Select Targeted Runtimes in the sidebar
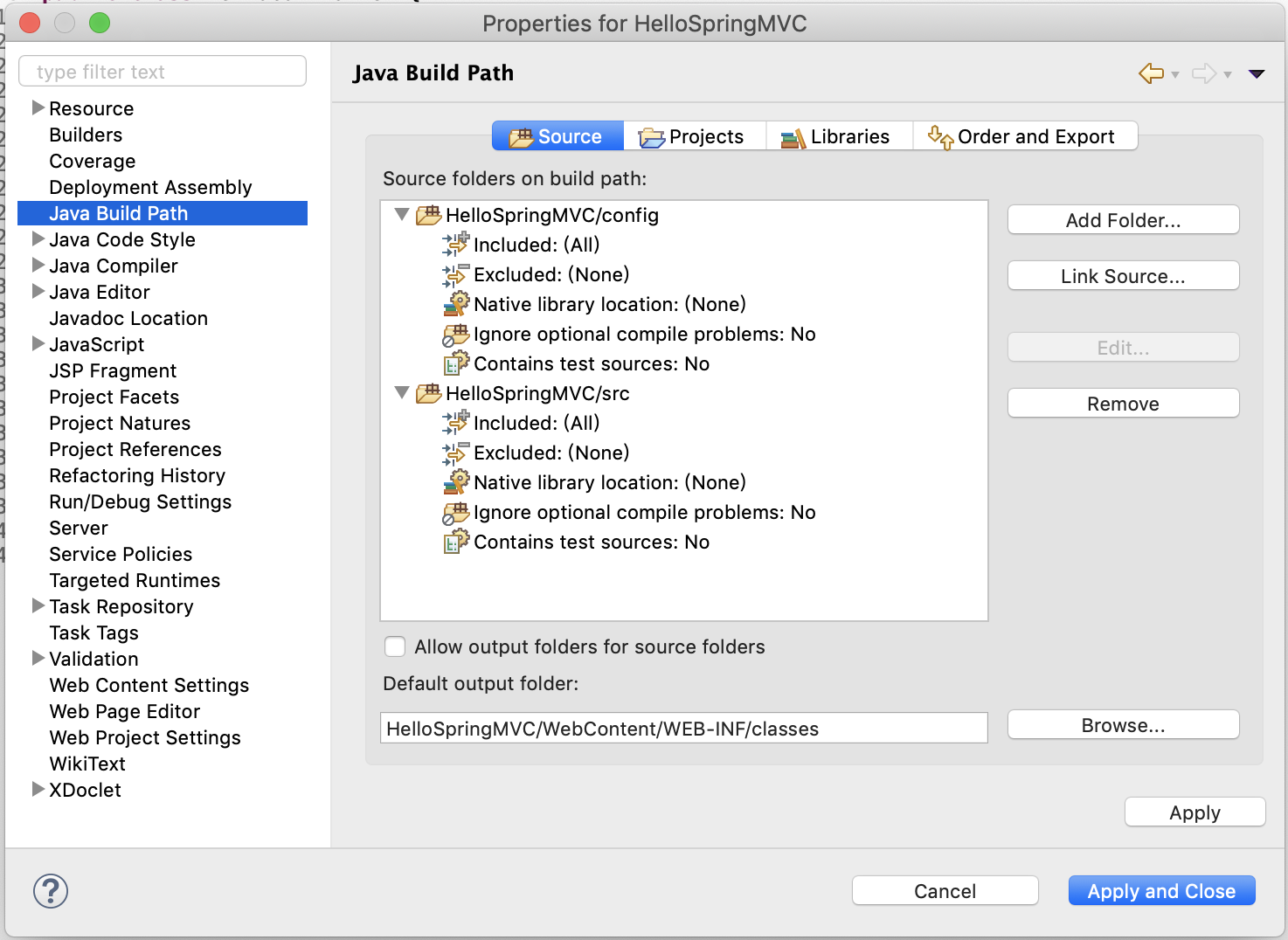Image resolution: width=1288 pixels, height=940 pixels. [135, 580]
